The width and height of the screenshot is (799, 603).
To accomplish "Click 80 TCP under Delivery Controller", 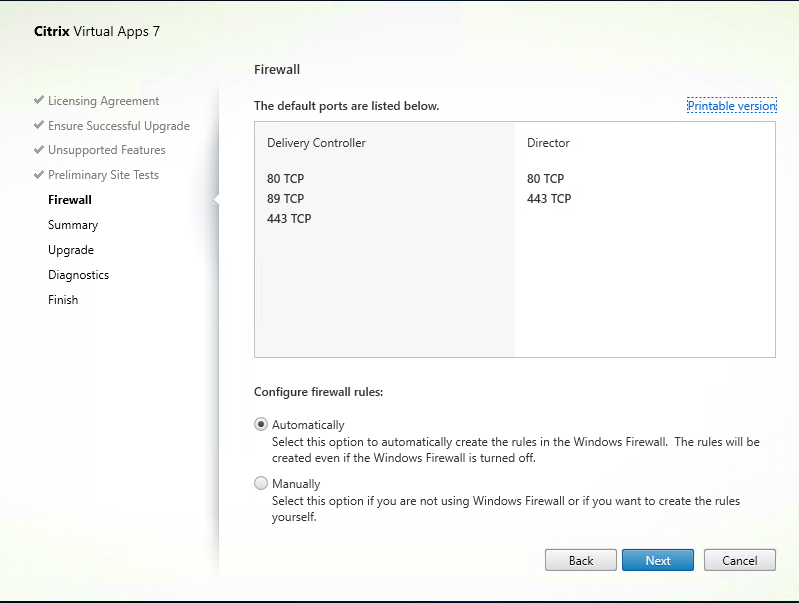I will [x=285, y=178].
